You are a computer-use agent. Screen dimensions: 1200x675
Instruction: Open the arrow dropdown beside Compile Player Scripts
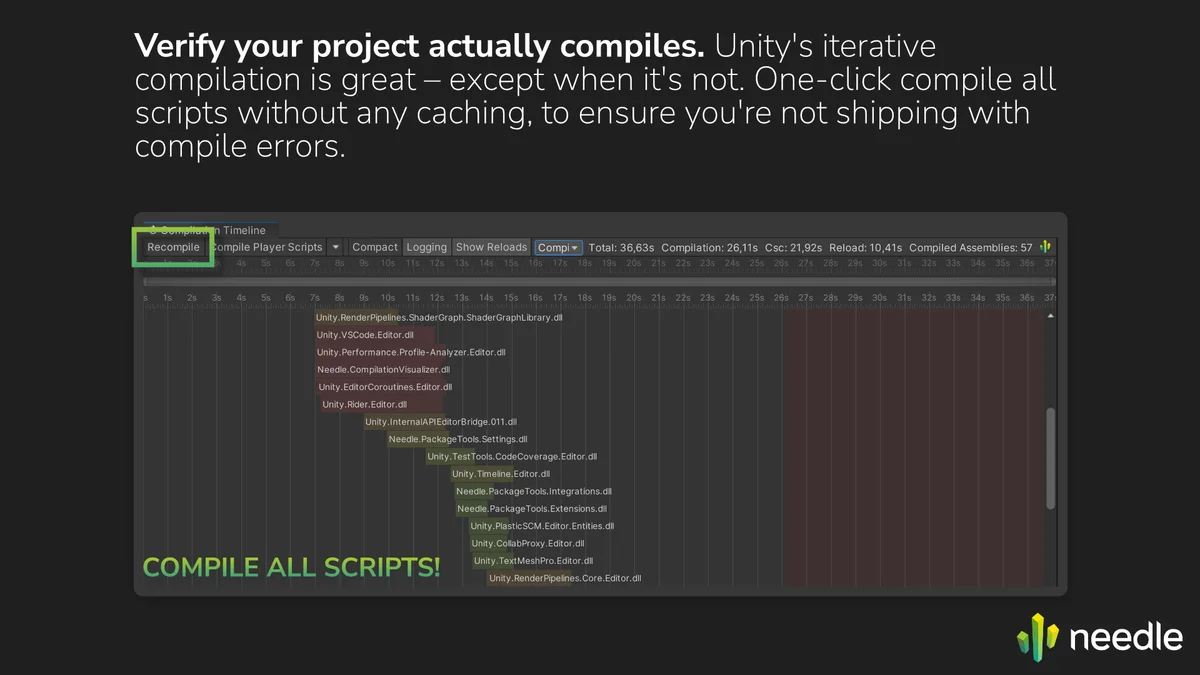(x=335, y=247)
